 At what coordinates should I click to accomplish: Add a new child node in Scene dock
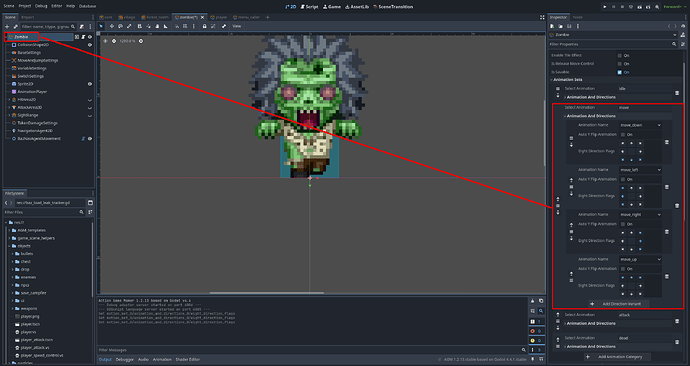(x=7, y=27)
